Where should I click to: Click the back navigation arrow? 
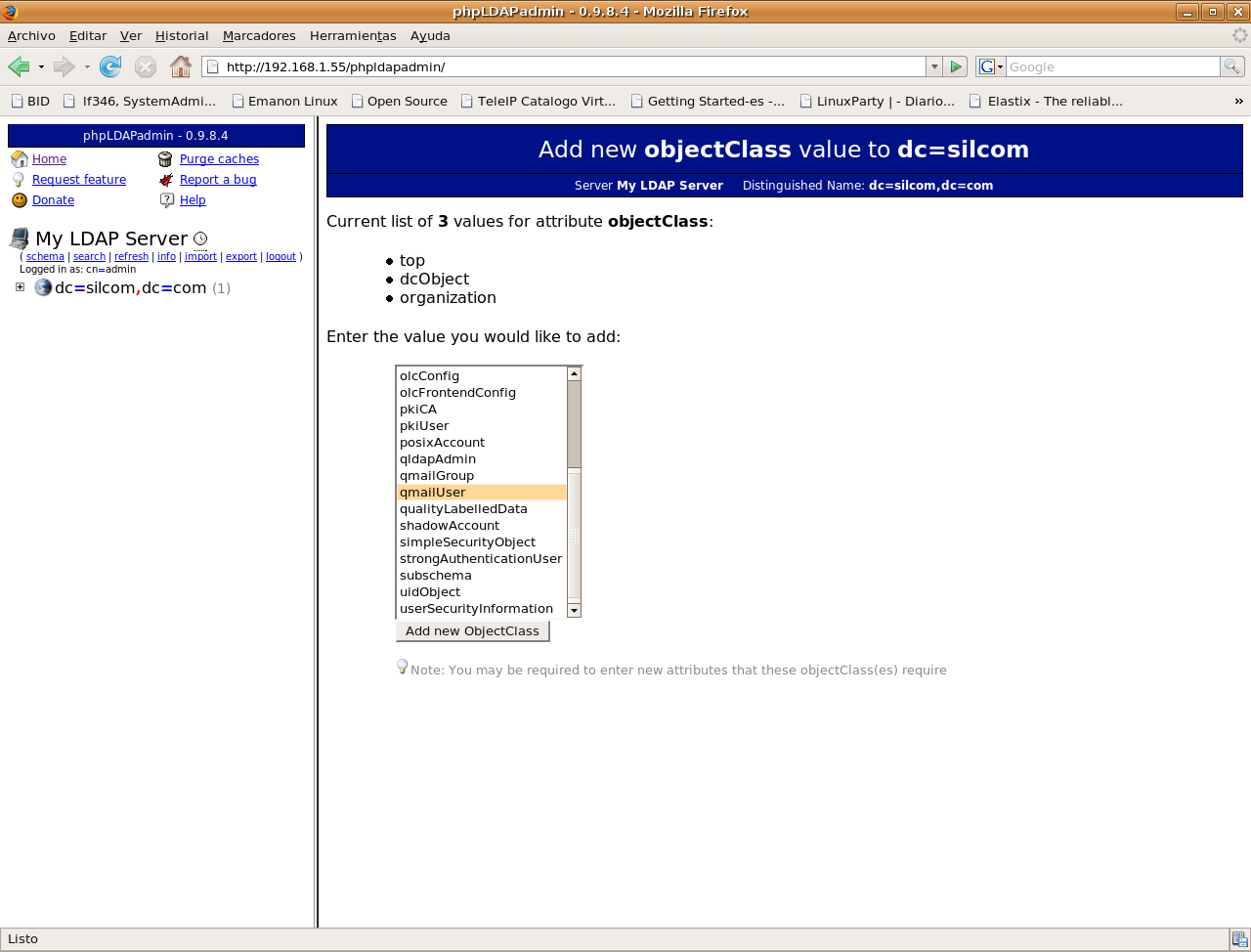pyautogui.click(x=19, y=66)
